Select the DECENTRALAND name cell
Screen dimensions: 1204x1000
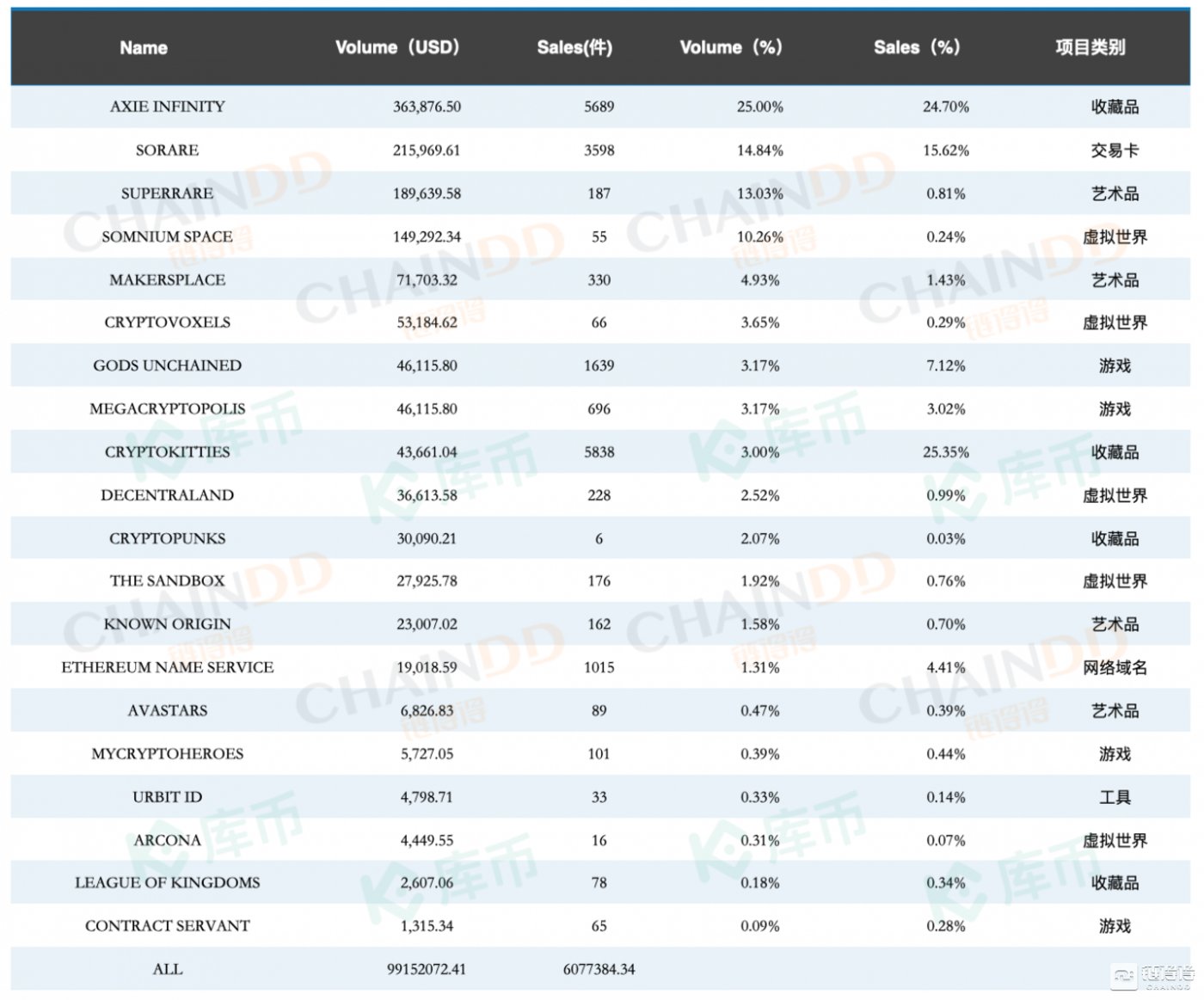click(168, 495)
